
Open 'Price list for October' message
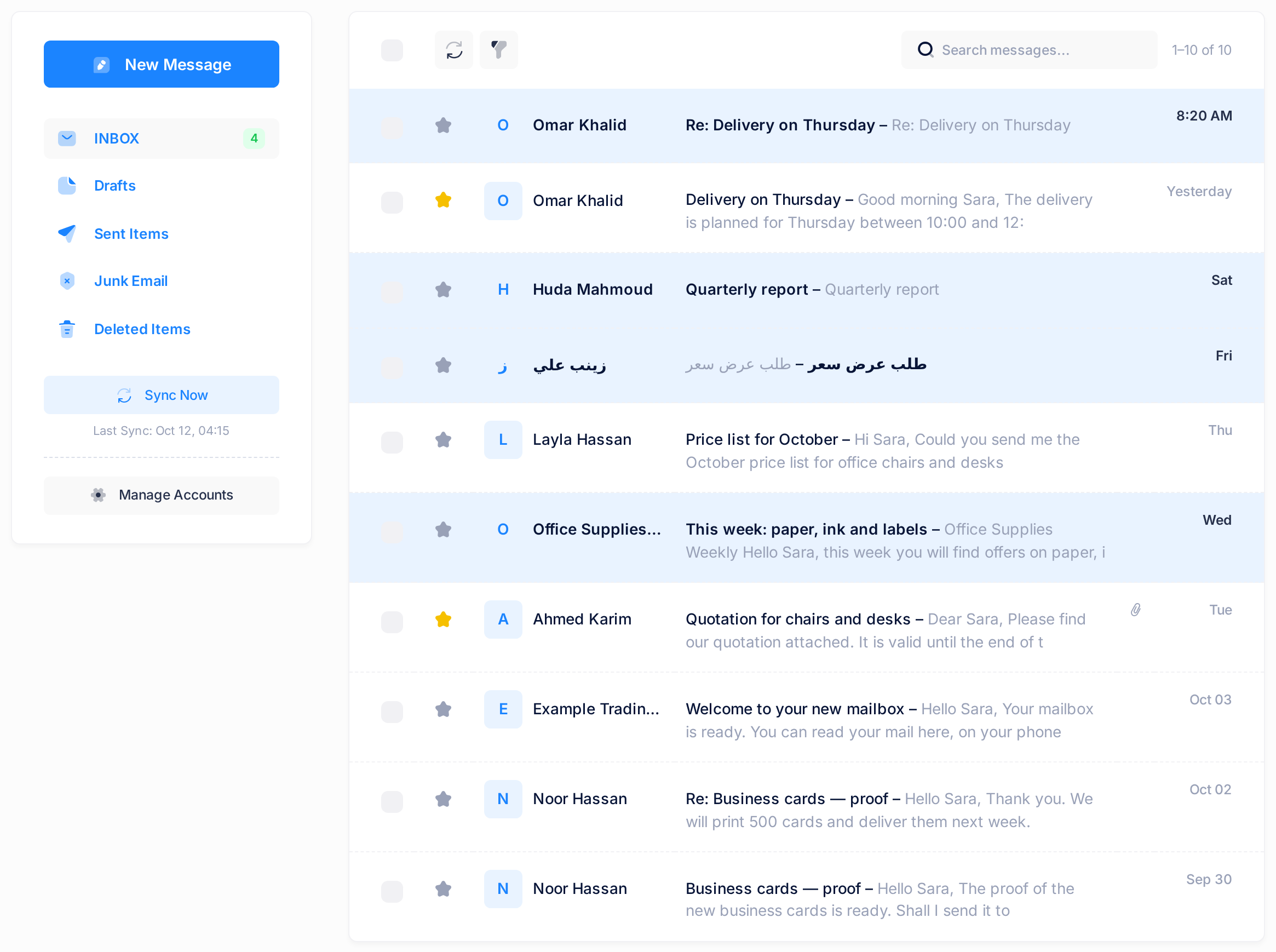762,439
